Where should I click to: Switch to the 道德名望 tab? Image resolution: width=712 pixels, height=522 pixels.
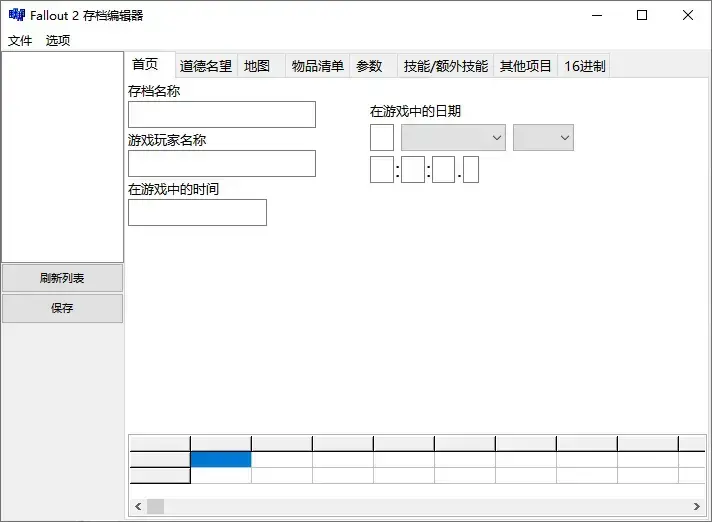click(206, 66)
